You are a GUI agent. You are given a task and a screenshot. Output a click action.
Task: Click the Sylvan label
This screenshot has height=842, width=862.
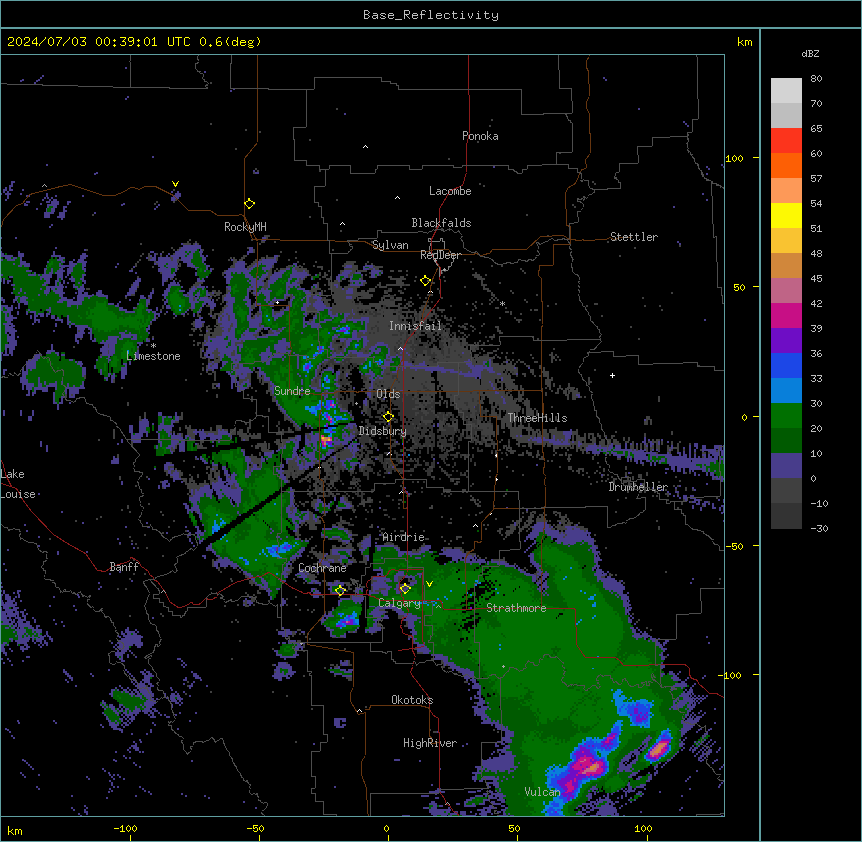[x=390, y=245]
